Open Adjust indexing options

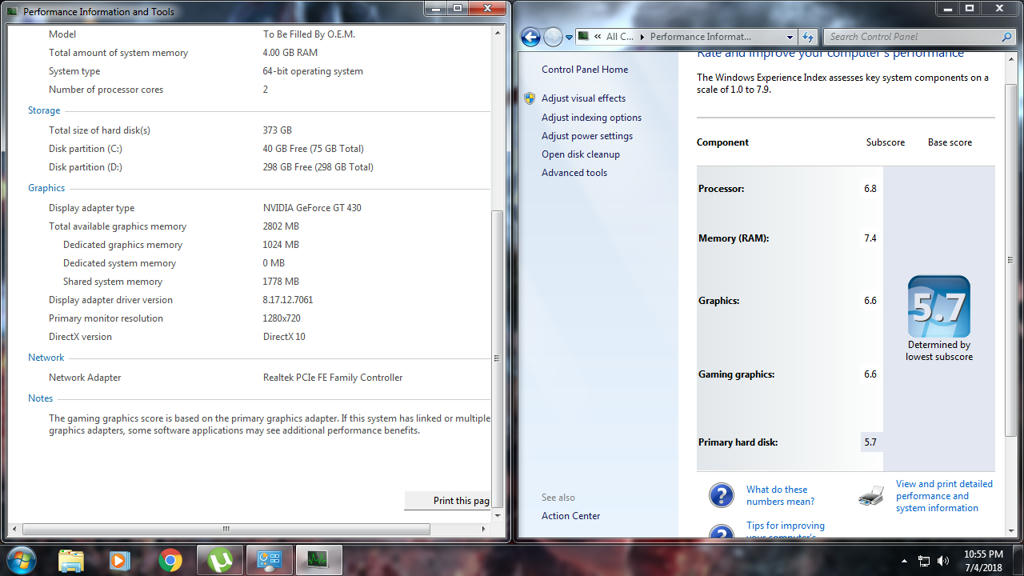pos(591,118)
